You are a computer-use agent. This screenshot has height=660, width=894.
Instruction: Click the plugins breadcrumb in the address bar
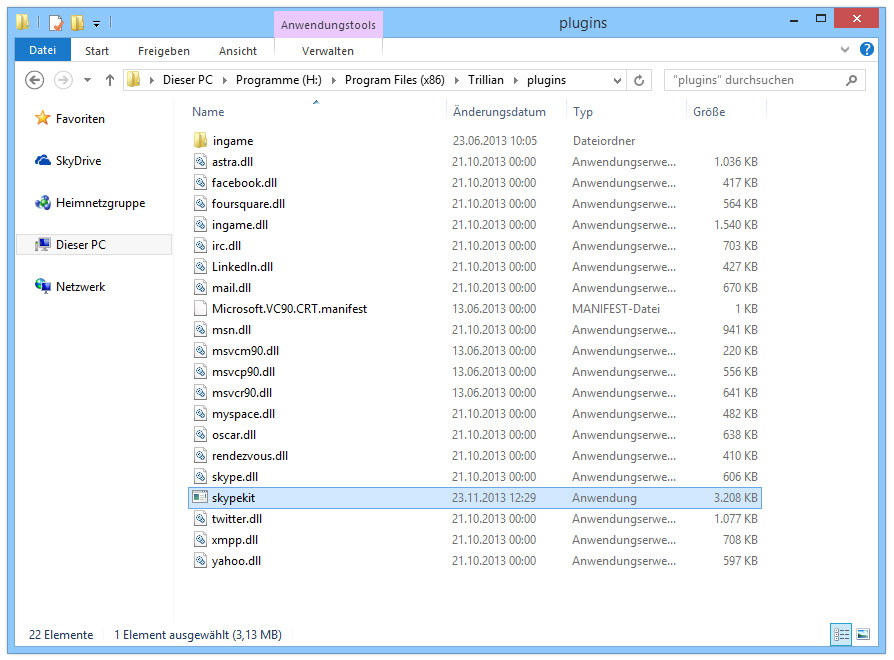point(546,80)
